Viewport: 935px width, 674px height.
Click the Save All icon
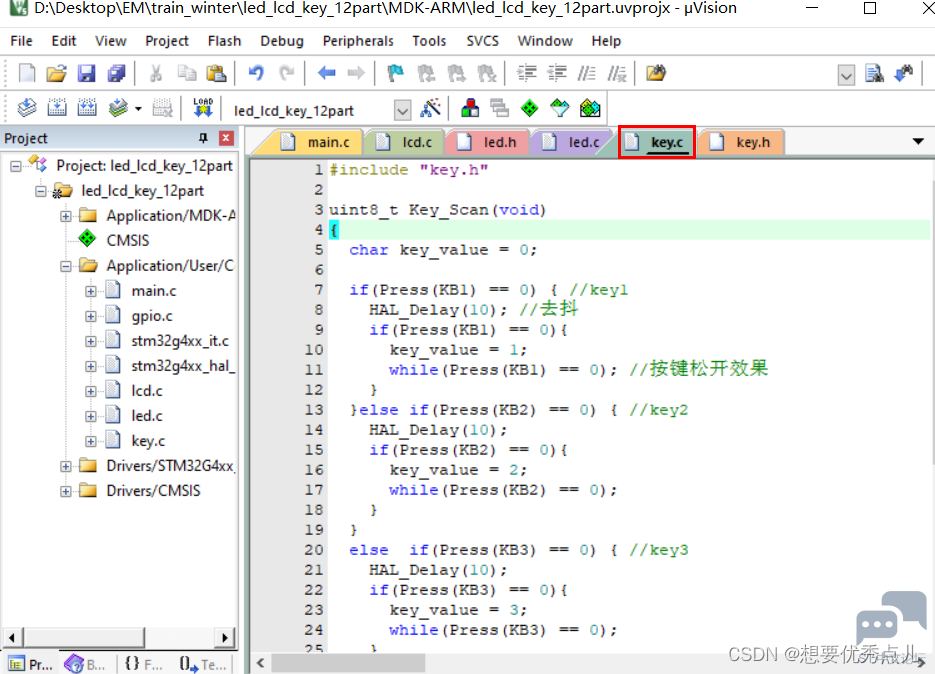116,73
